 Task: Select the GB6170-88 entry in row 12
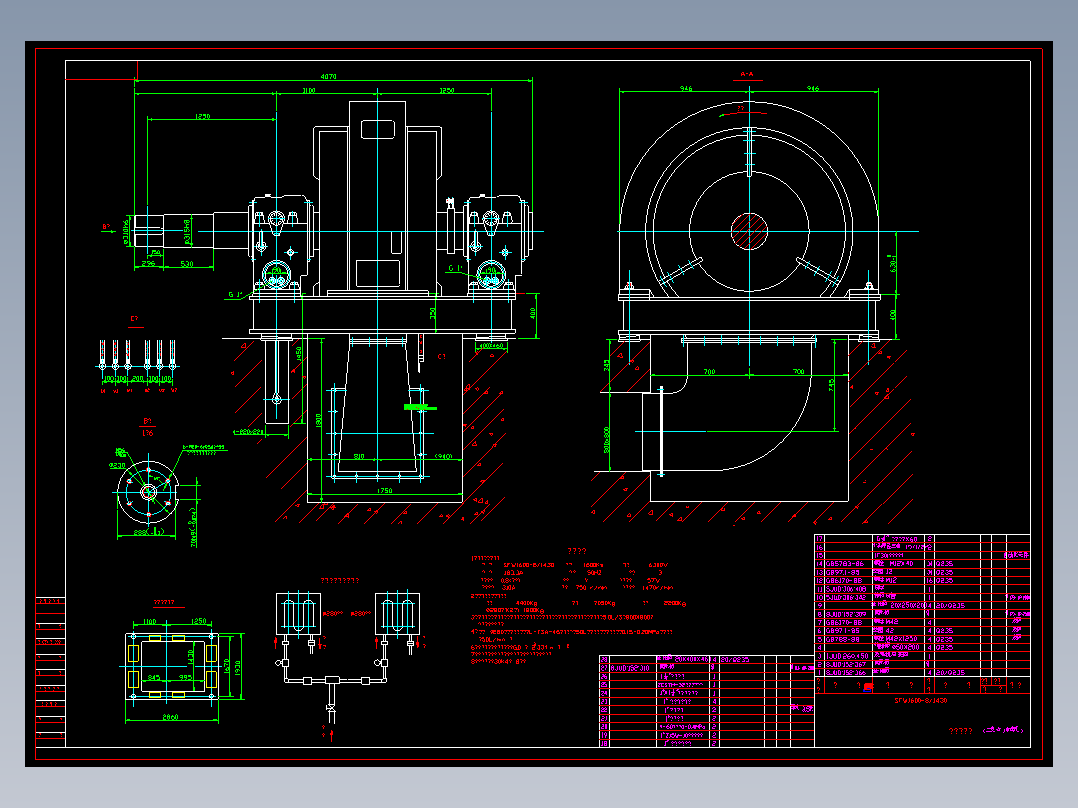pyautogui.click(x=844, y=580)
